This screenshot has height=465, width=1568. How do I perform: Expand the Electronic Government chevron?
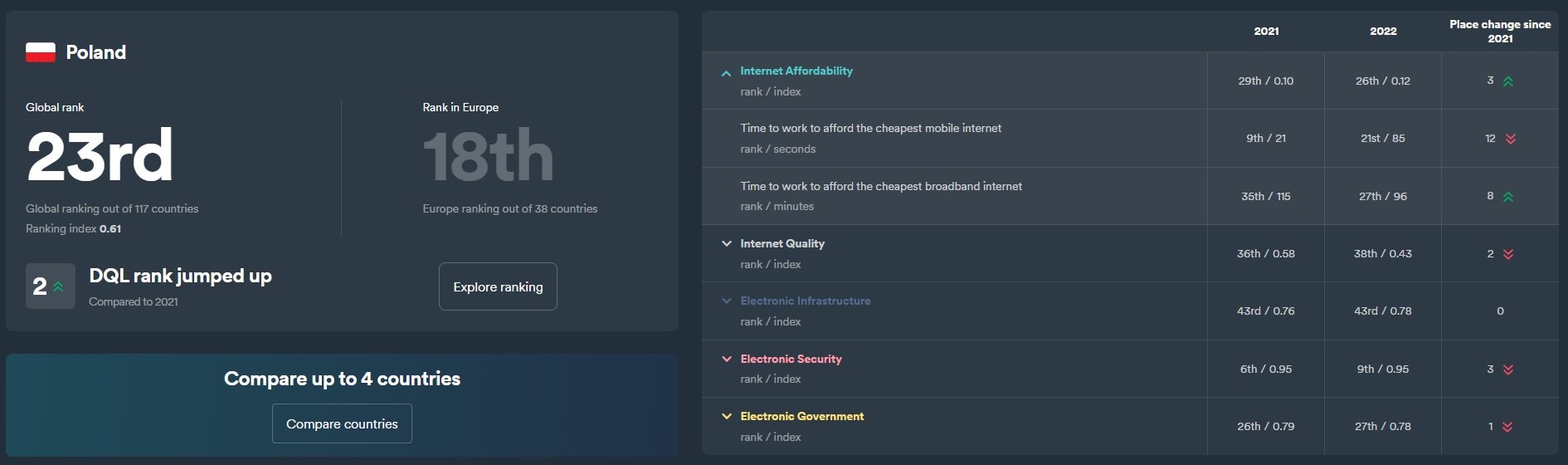(x=727, y=416)
